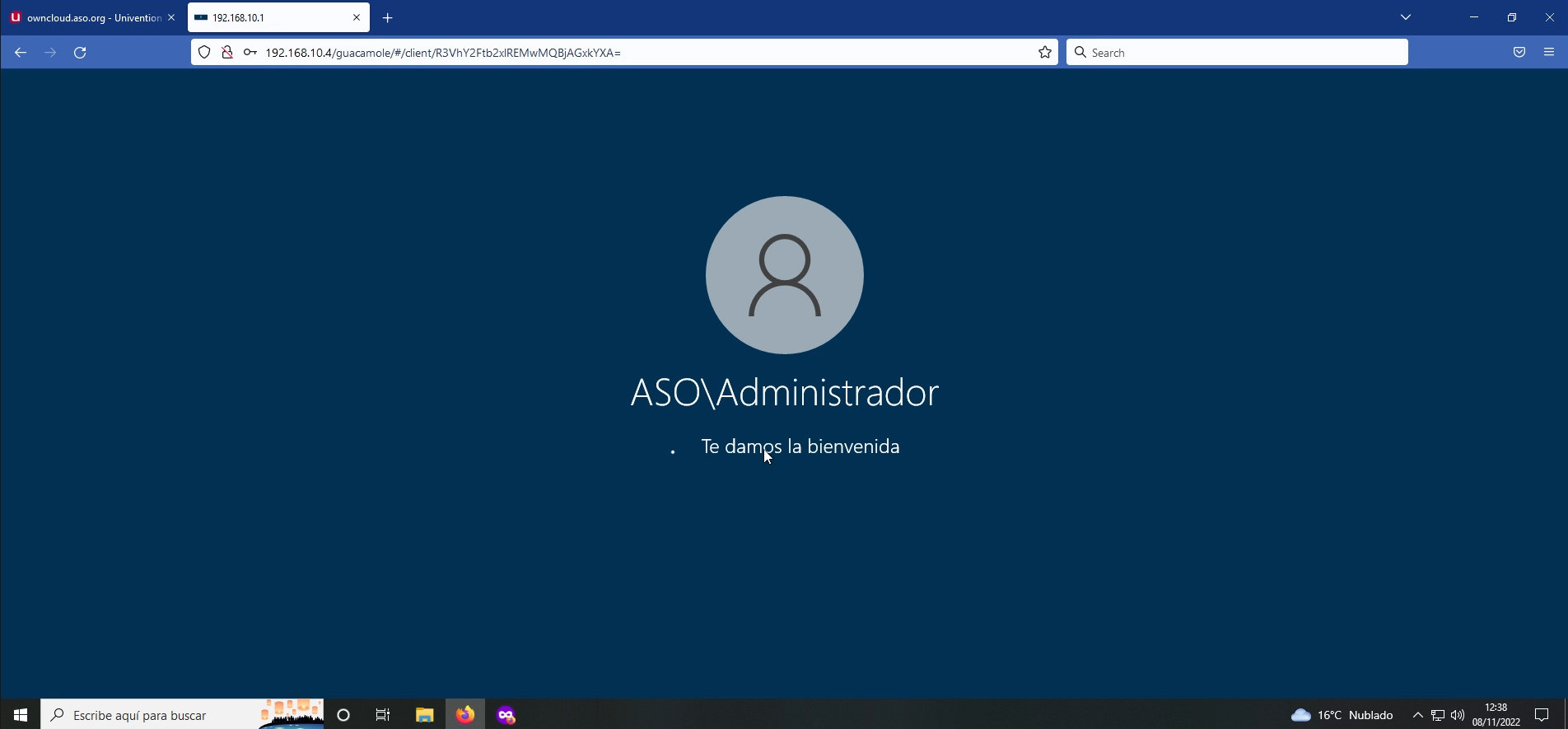Image resolution: width=1568 pixels, height=729 pixels.
Task: Open File Explorer from the taskbar
Action: tap(424, 715)
